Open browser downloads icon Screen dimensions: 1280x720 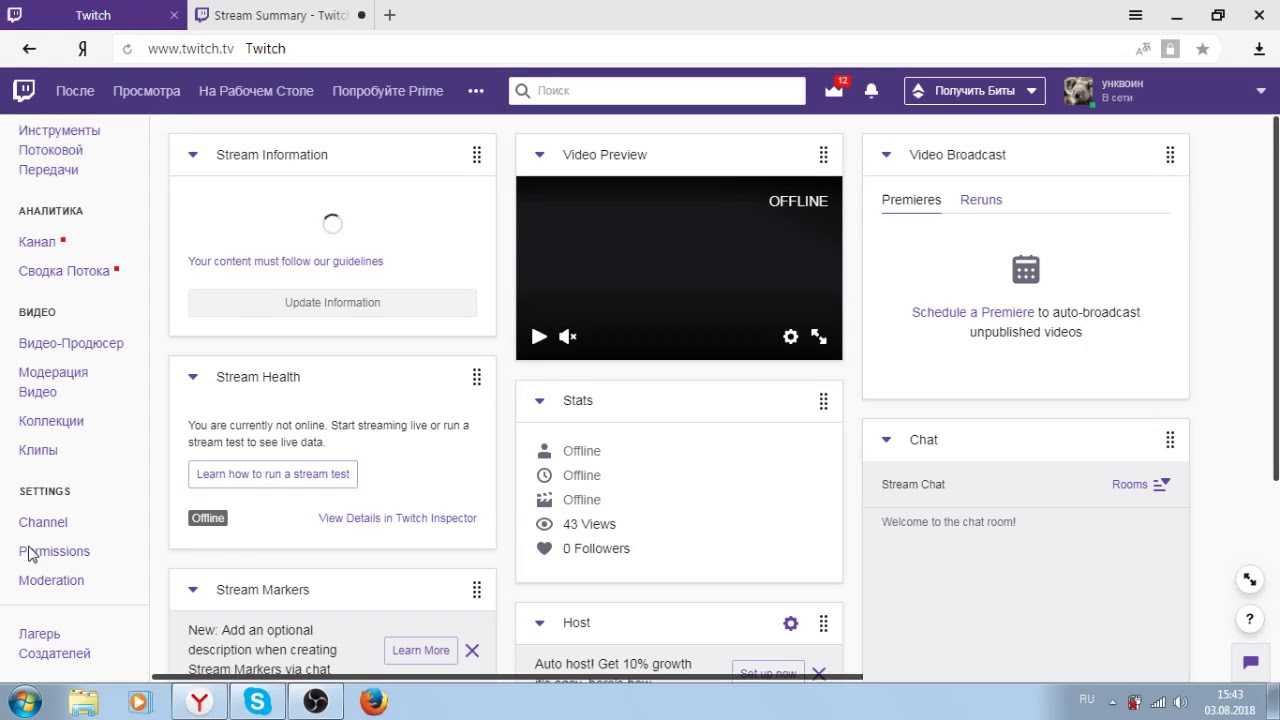1260,48
